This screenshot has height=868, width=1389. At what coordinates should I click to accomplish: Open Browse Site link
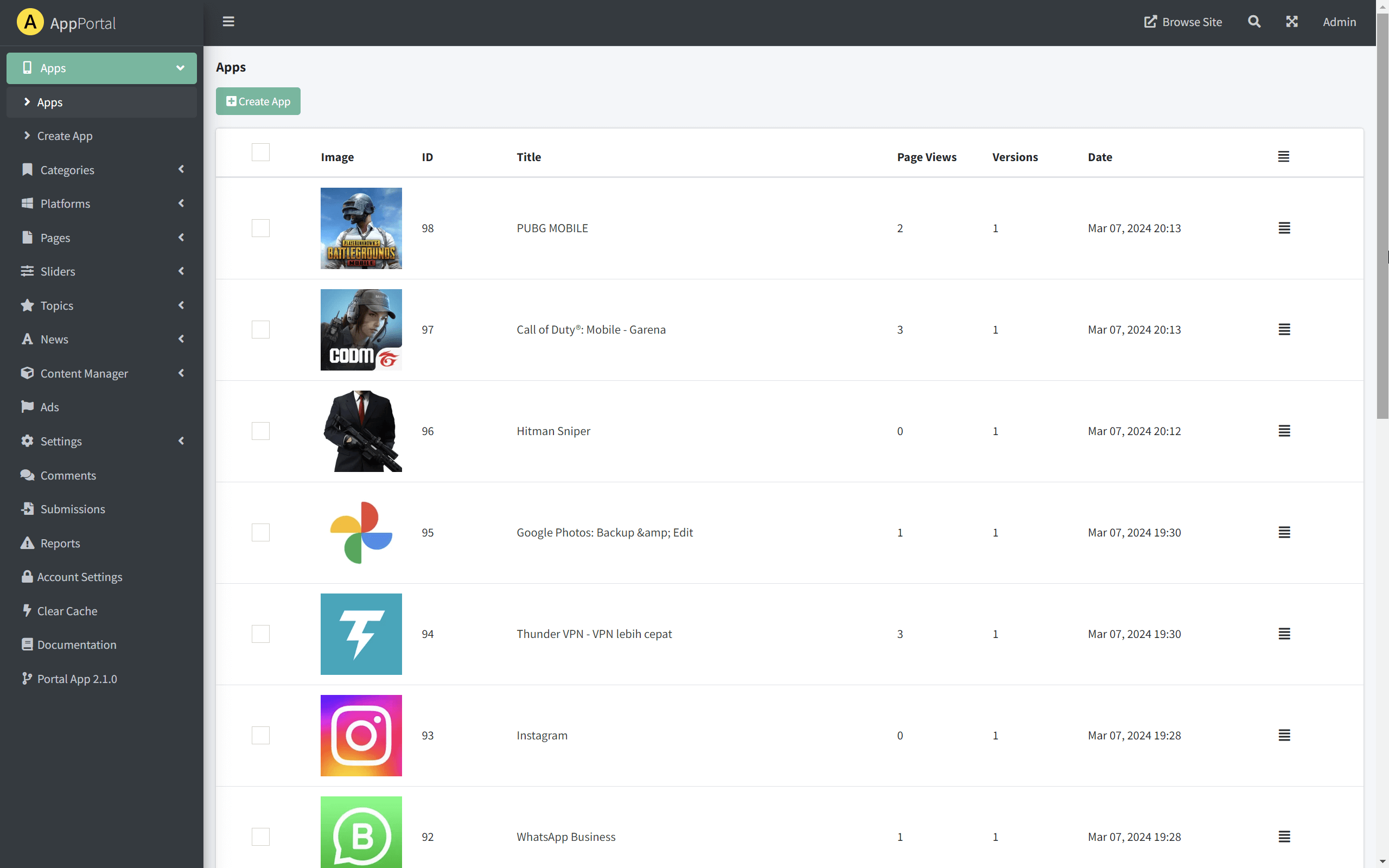click(1183, 21)
